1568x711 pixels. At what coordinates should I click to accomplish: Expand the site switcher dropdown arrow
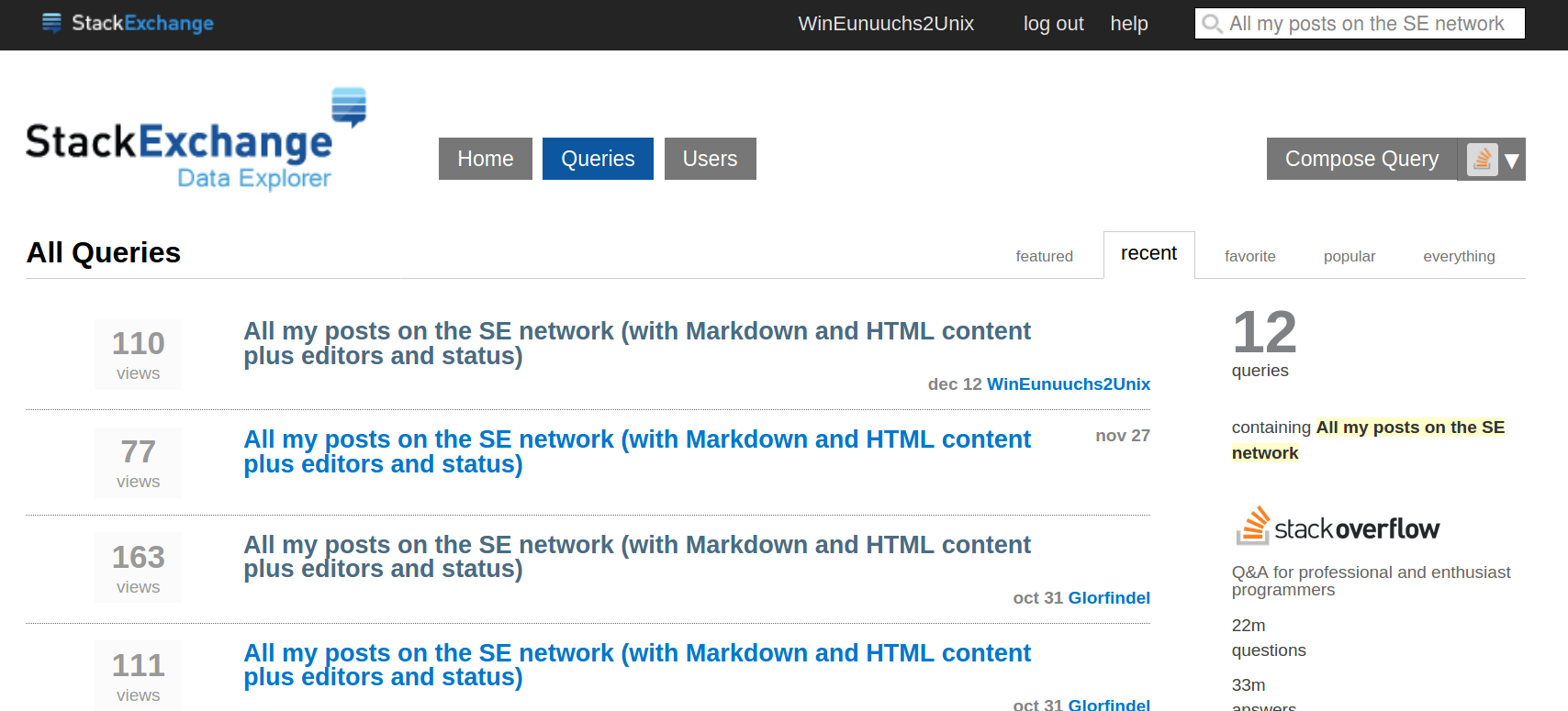[1512, 161]
